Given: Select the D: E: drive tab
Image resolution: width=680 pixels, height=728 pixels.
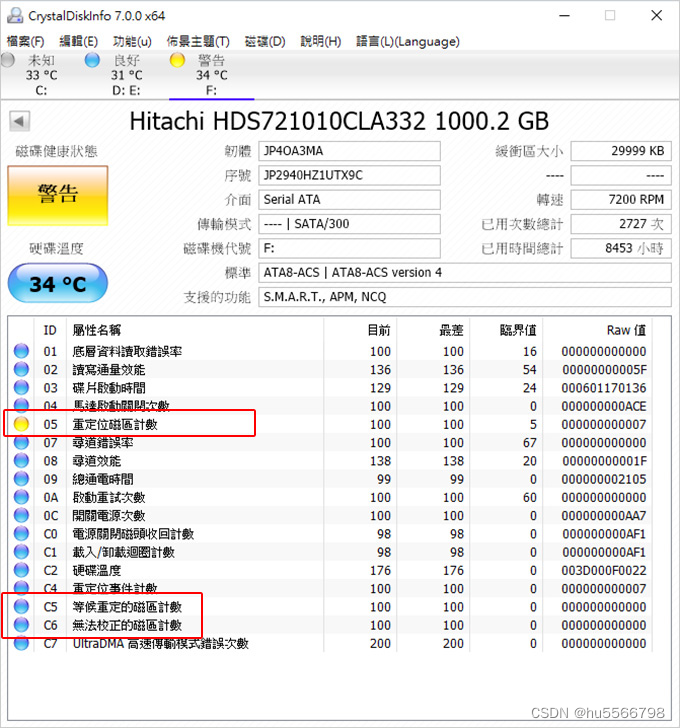Looking at the screenshot, I should pos(126,75).
